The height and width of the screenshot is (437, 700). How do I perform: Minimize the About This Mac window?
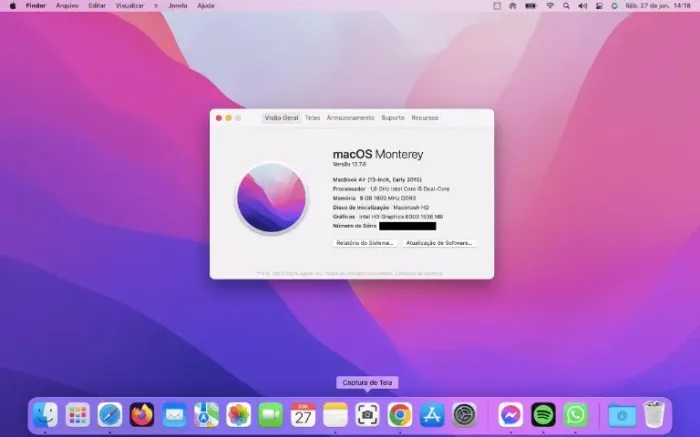(x=229, y=118)
